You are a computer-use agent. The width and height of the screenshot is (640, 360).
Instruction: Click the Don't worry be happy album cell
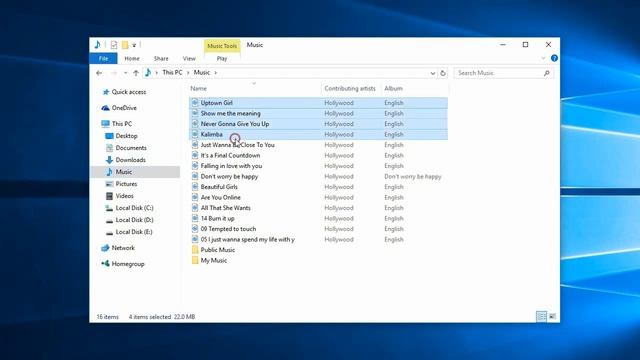[x=413, y=177]
